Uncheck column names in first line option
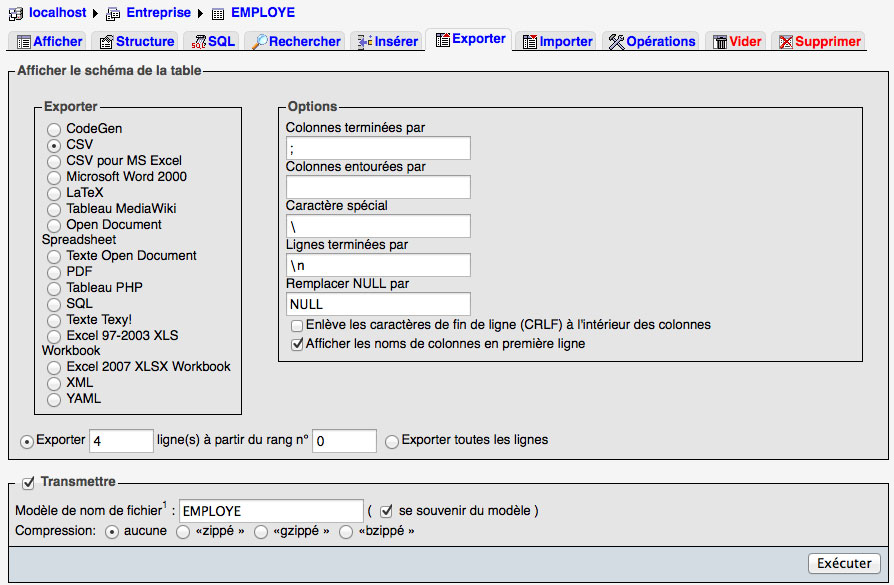Viewport: 894px width, 585px height. pos(297,341)
